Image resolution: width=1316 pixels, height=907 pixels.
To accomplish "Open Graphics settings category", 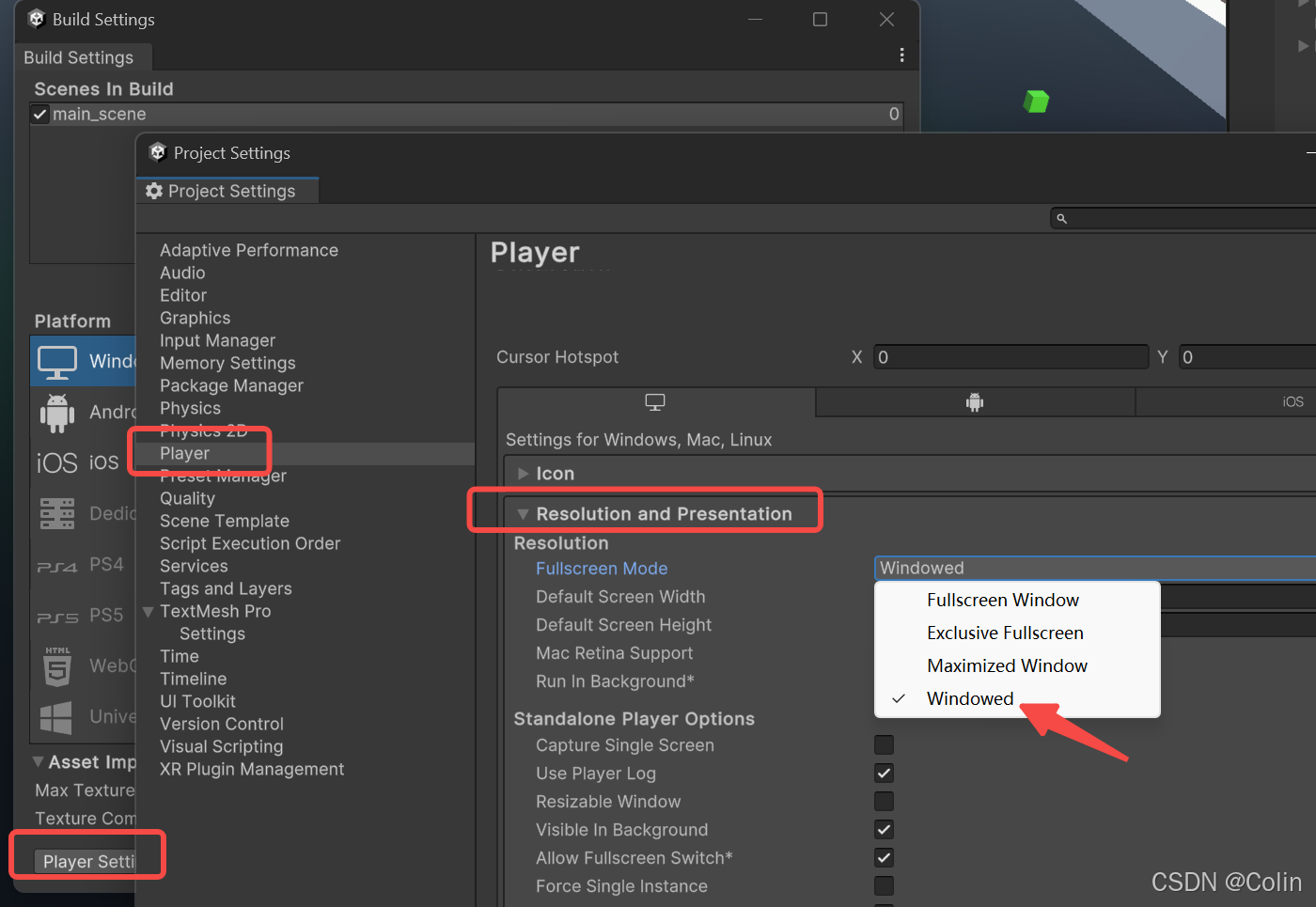I will (196, 319).
